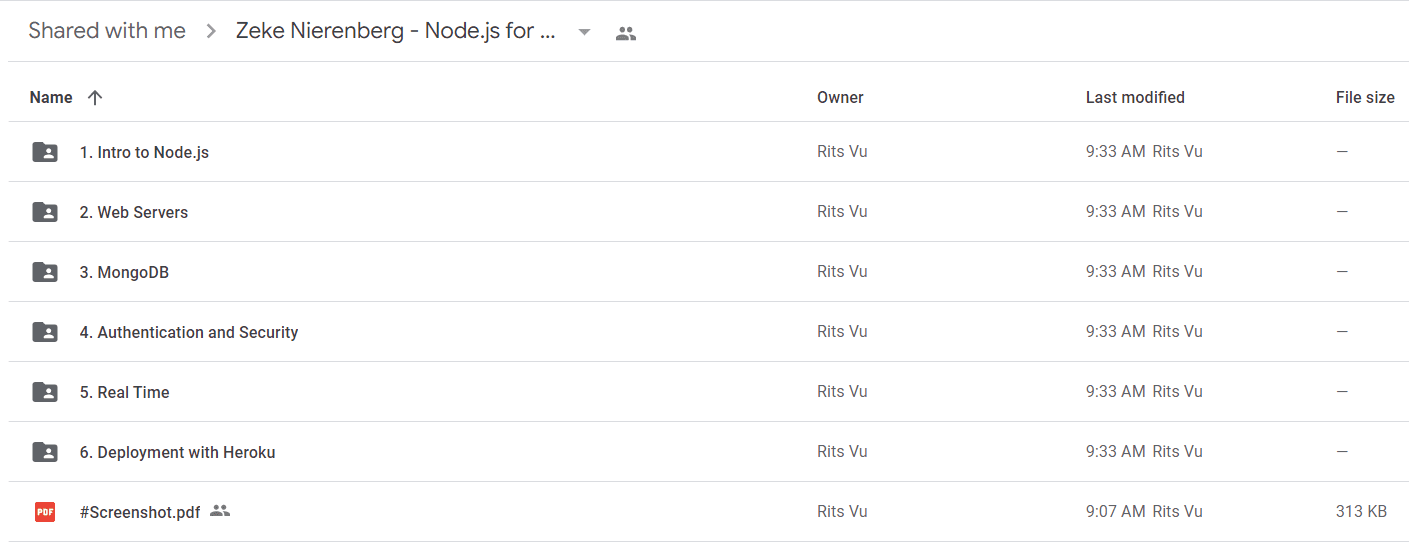Click the shared people icon in the breadcrumb
Image resolution: width=1409 pixels, height=543 pixels.
click(x=626, y=33)
